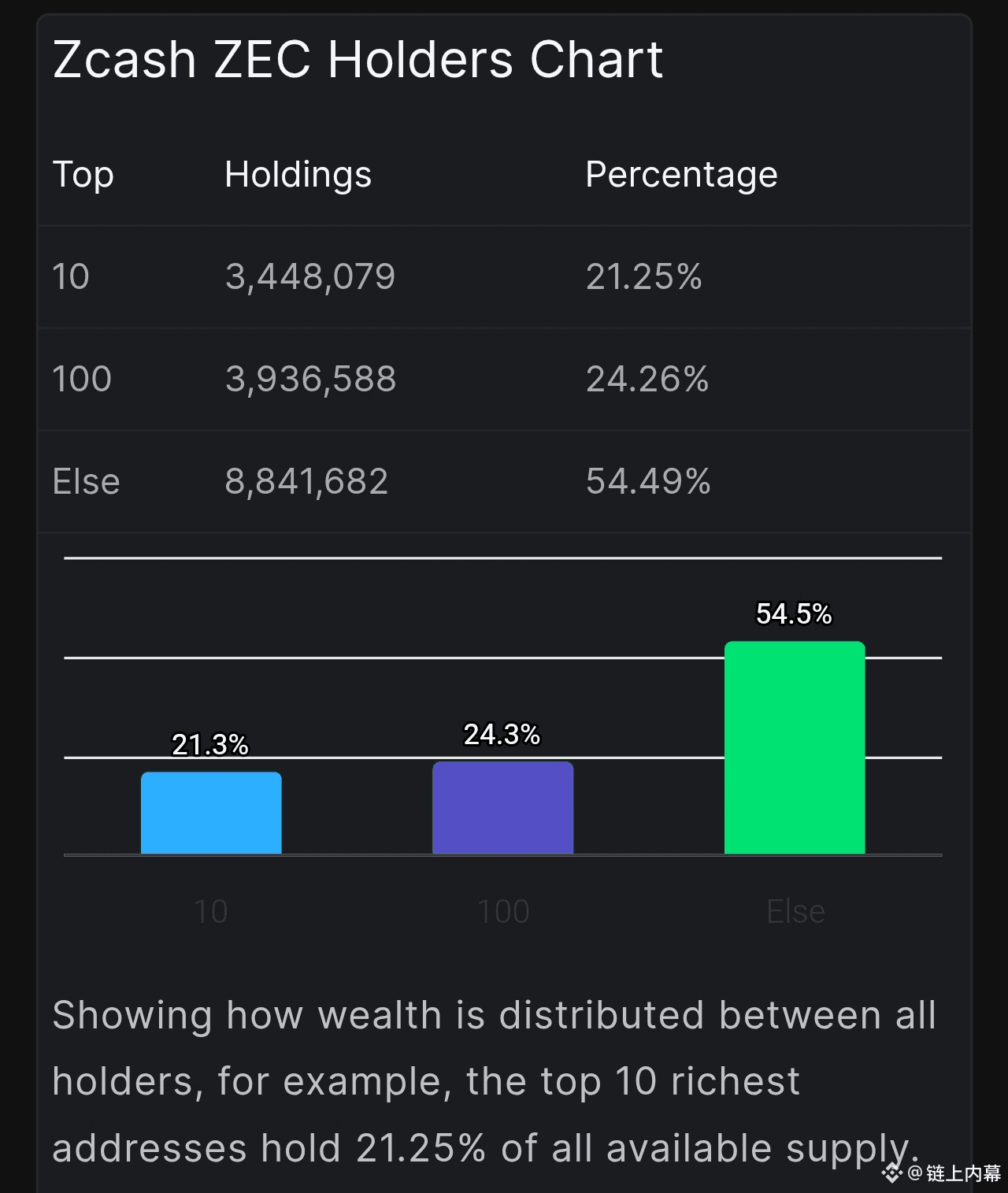Click the blue top-10 holders bar
The height and width of the screenshot is (1193, 1008).
click(x=211, y=813)
